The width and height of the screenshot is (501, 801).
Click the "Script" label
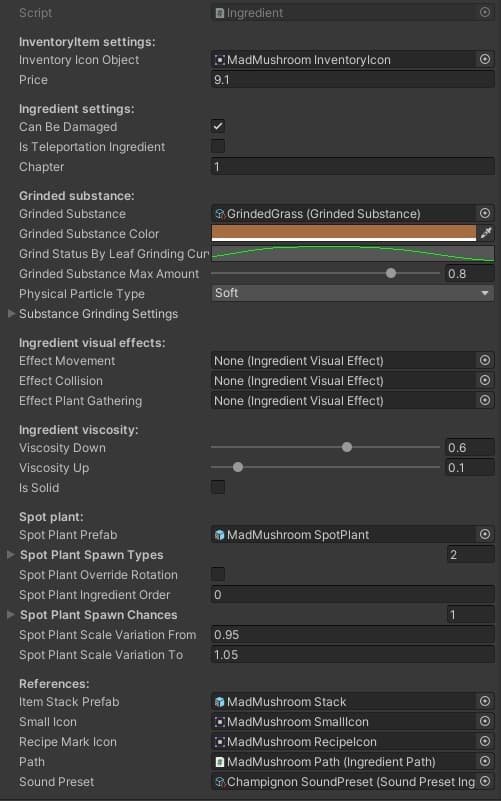tap(35, 13)
